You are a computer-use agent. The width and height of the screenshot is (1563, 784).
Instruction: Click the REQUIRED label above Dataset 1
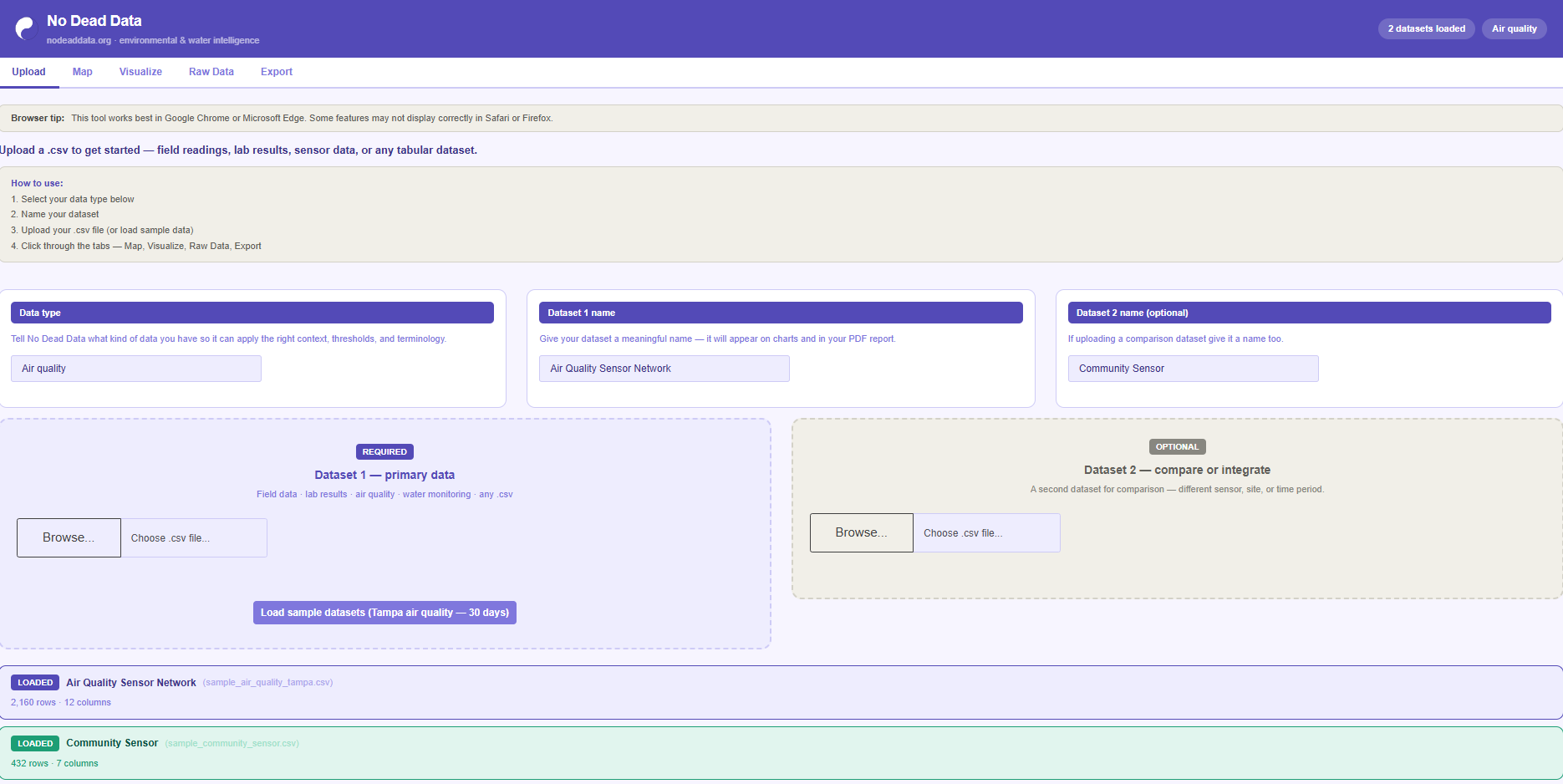pos(384,452)
